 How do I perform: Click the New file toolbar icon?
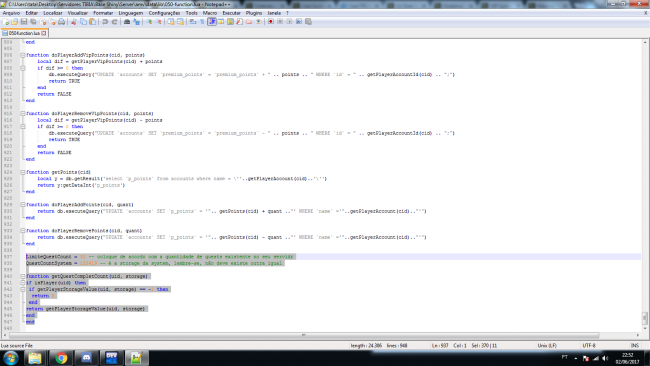coord(5,22)
